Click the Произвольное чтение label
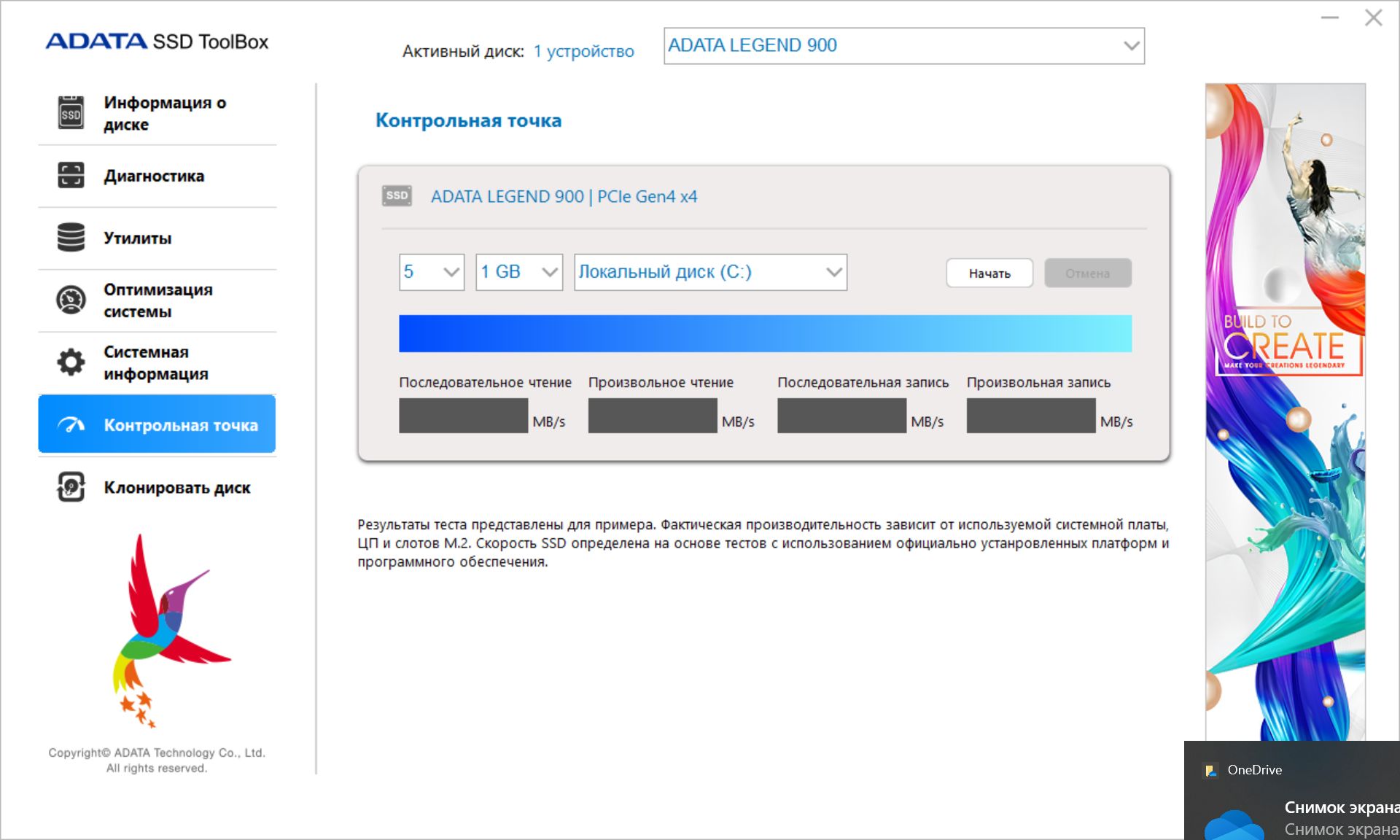 point(661,382)
